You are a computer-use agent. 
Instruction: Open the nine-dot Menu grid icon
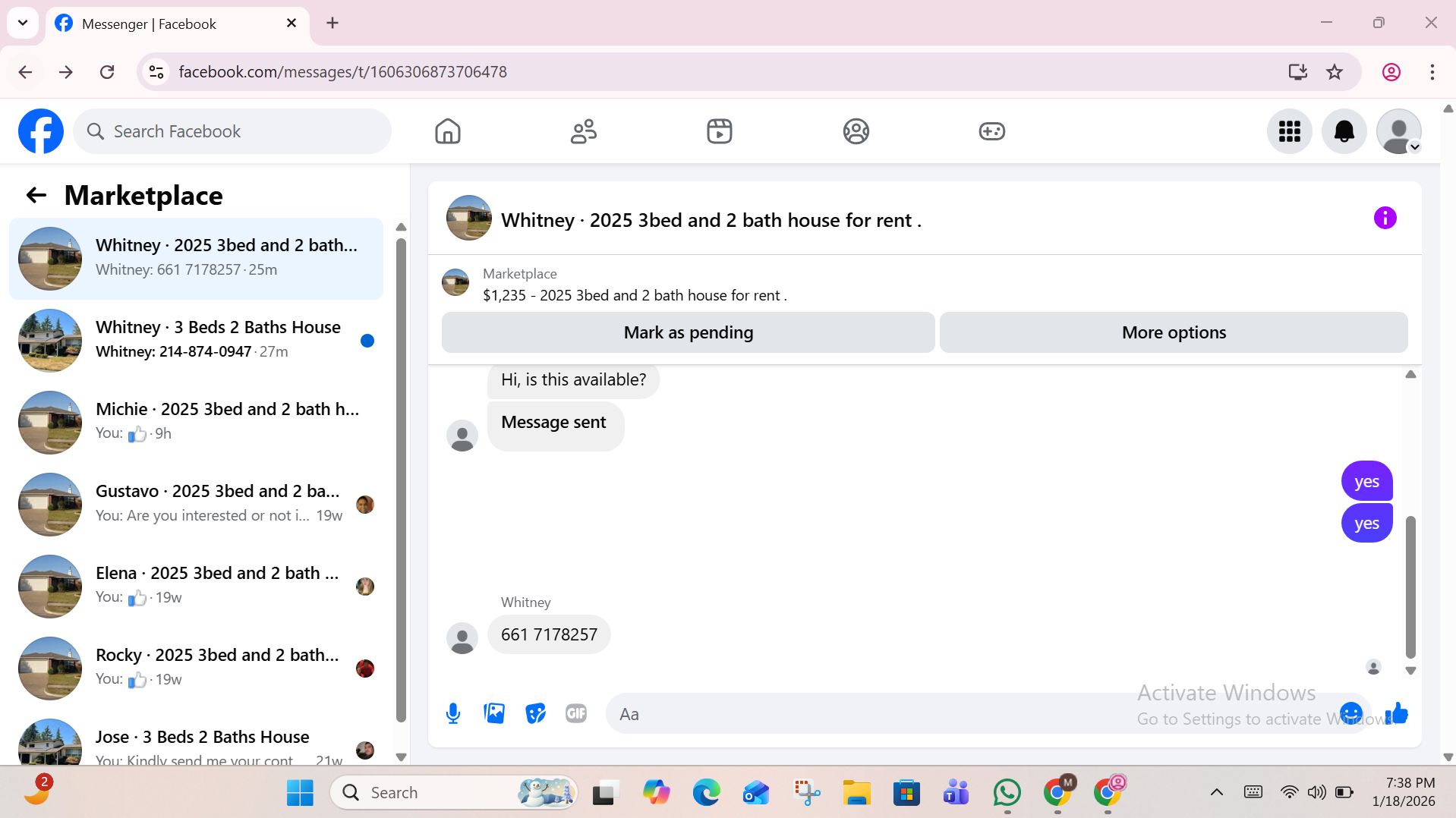click(1290, 131)
